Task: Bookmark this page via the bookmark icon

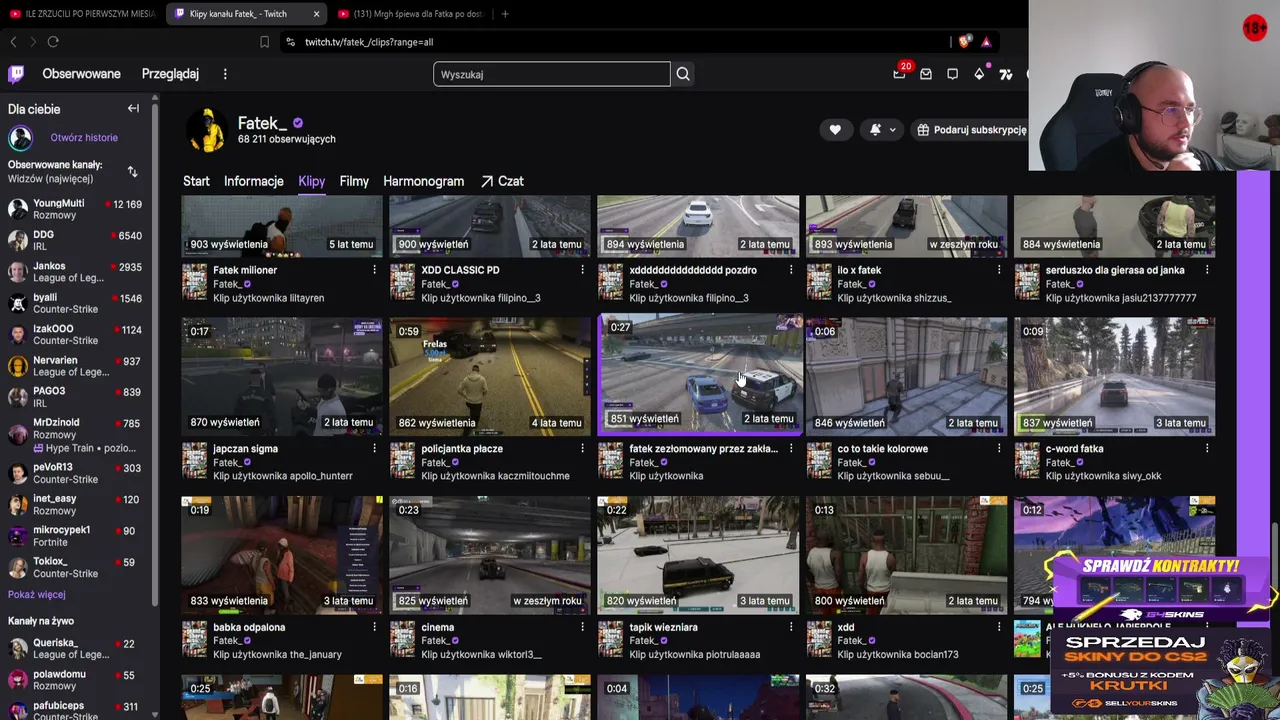Action: pos(264,42)
